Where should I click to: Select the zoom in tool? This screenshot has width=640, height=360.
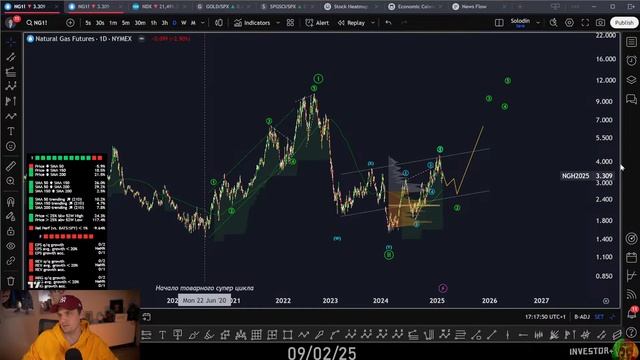point(11,181)
